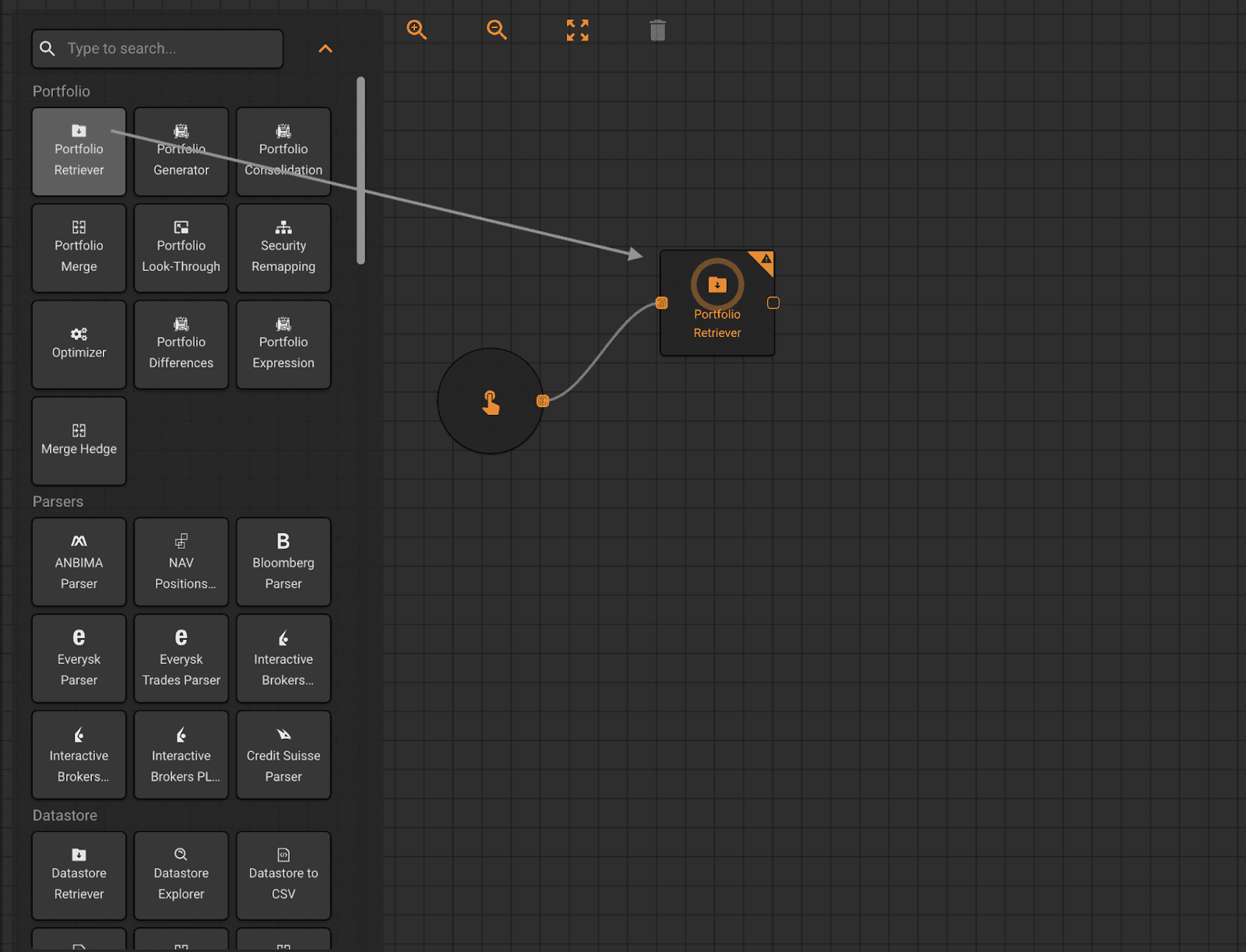Select the NAV Positions block

point(181,562)
